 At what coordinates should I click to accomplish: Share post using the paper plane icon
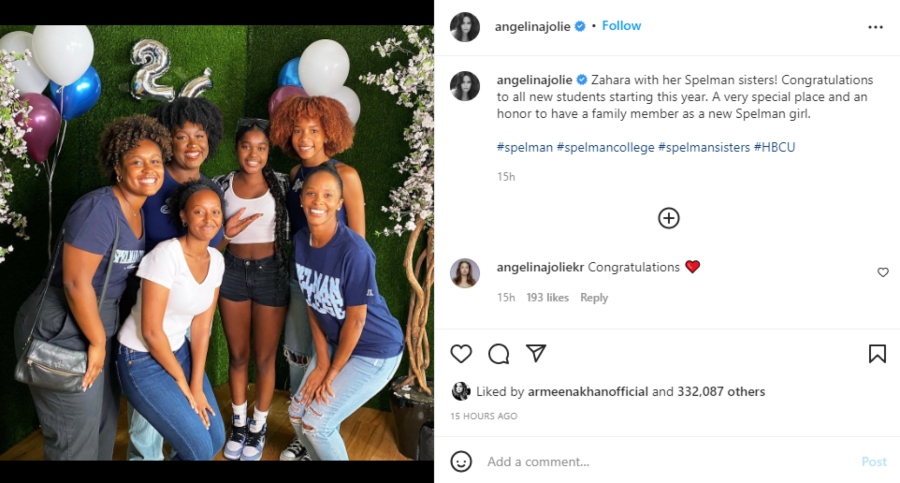tap(536, 353)
